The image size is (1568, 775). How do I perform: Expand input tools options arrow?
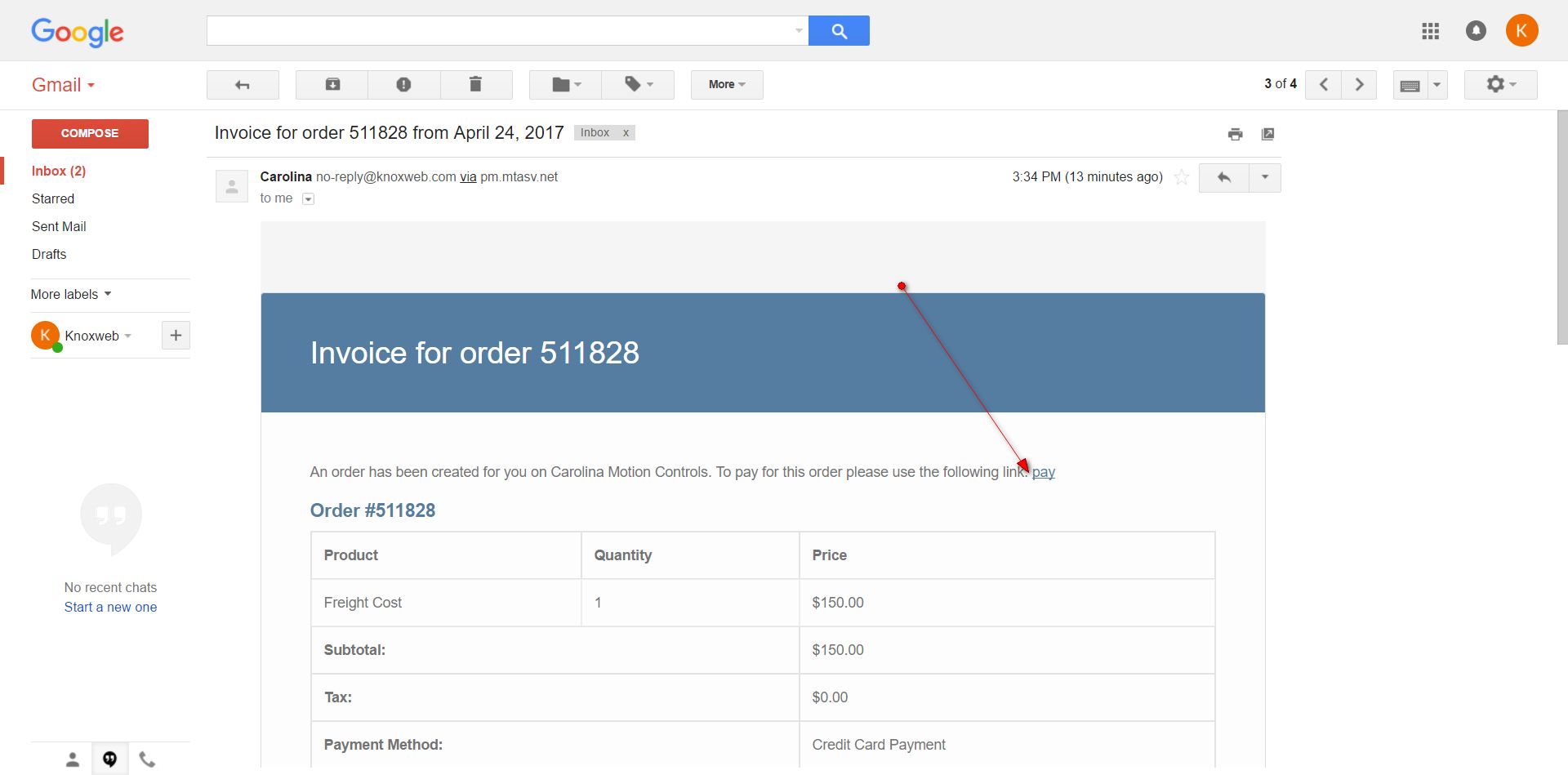pyautogui.click(x=1437, y=85)
